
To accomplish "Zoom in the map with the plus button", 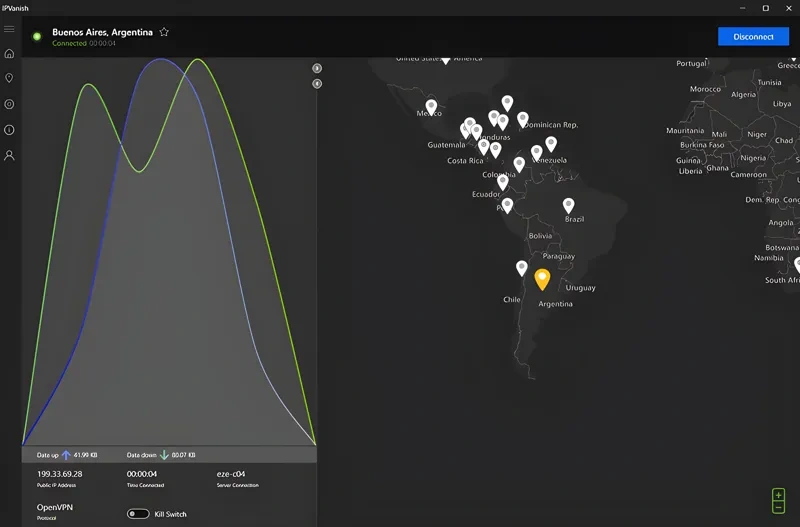I will point(779,495).
